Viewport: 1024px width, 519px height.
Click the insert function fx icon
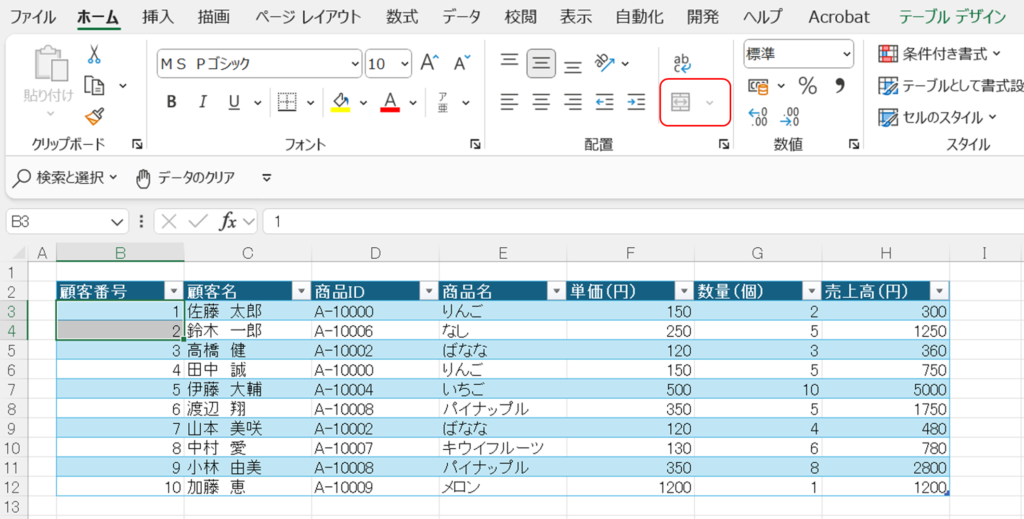(228, 221)
